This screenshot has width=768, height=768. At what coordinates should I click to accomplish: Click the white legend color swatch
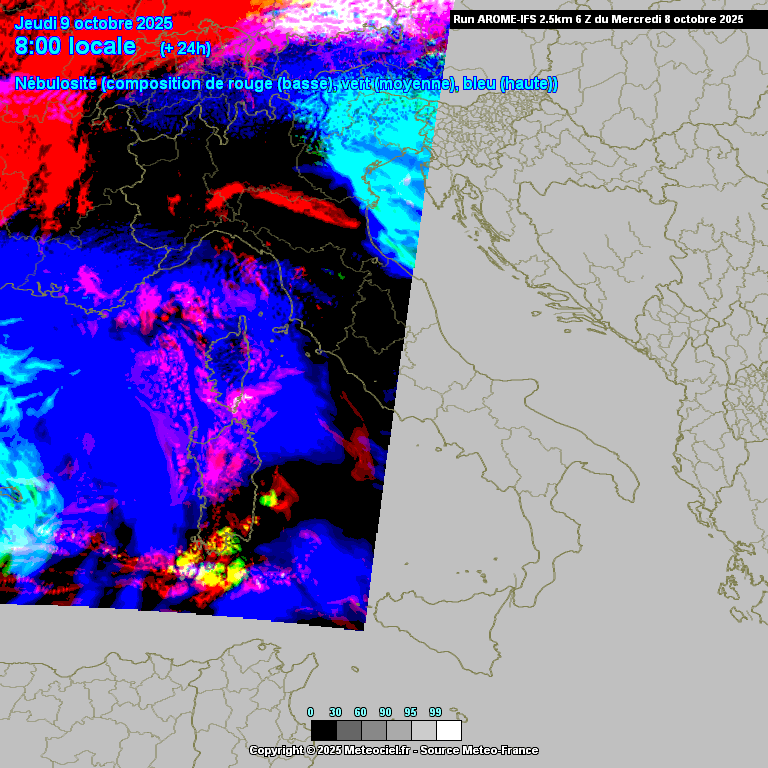pyautogui.click(x=449, y=730)
